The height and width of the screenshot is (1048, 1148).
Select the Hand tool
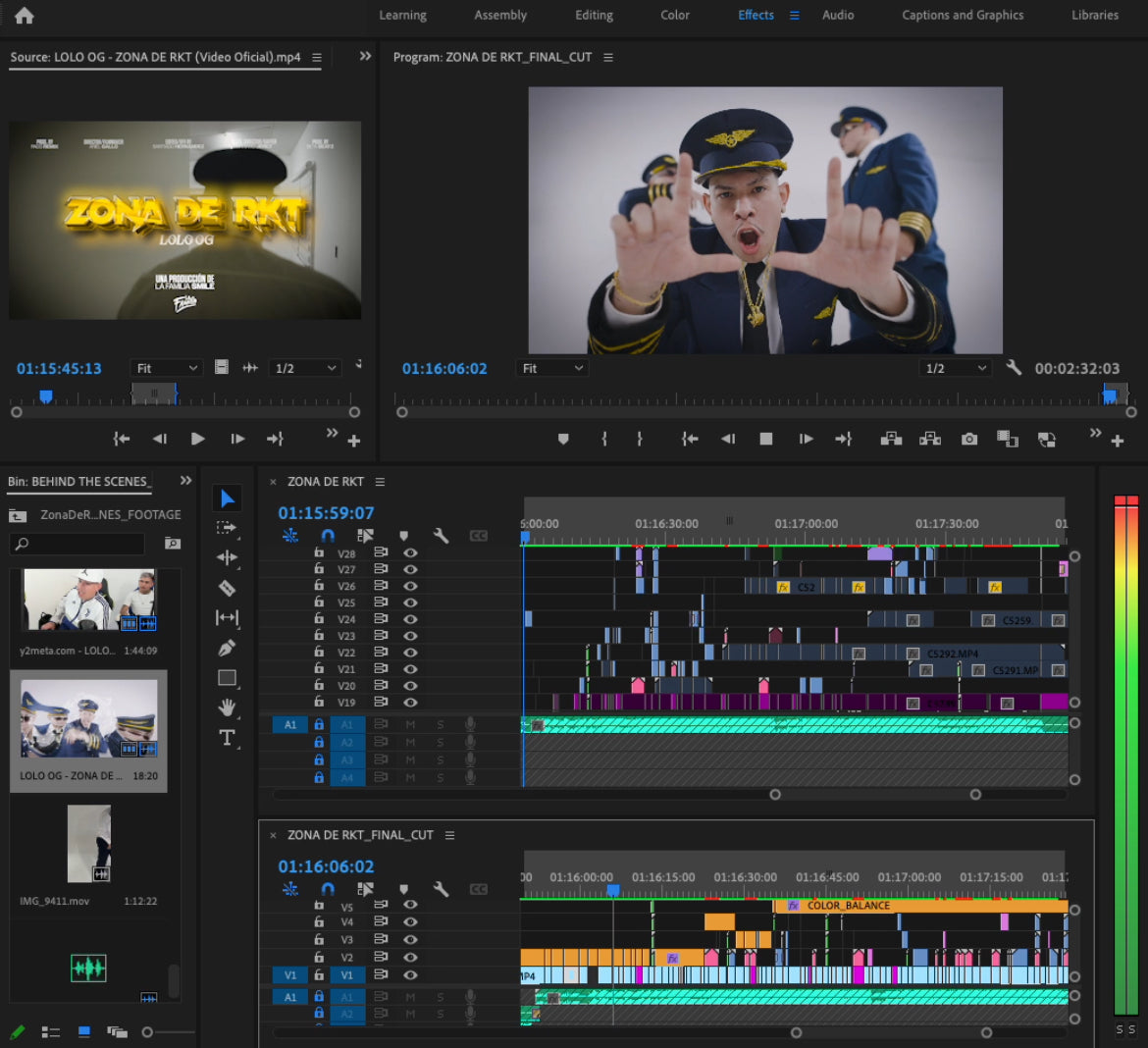[x=227, y=707]
